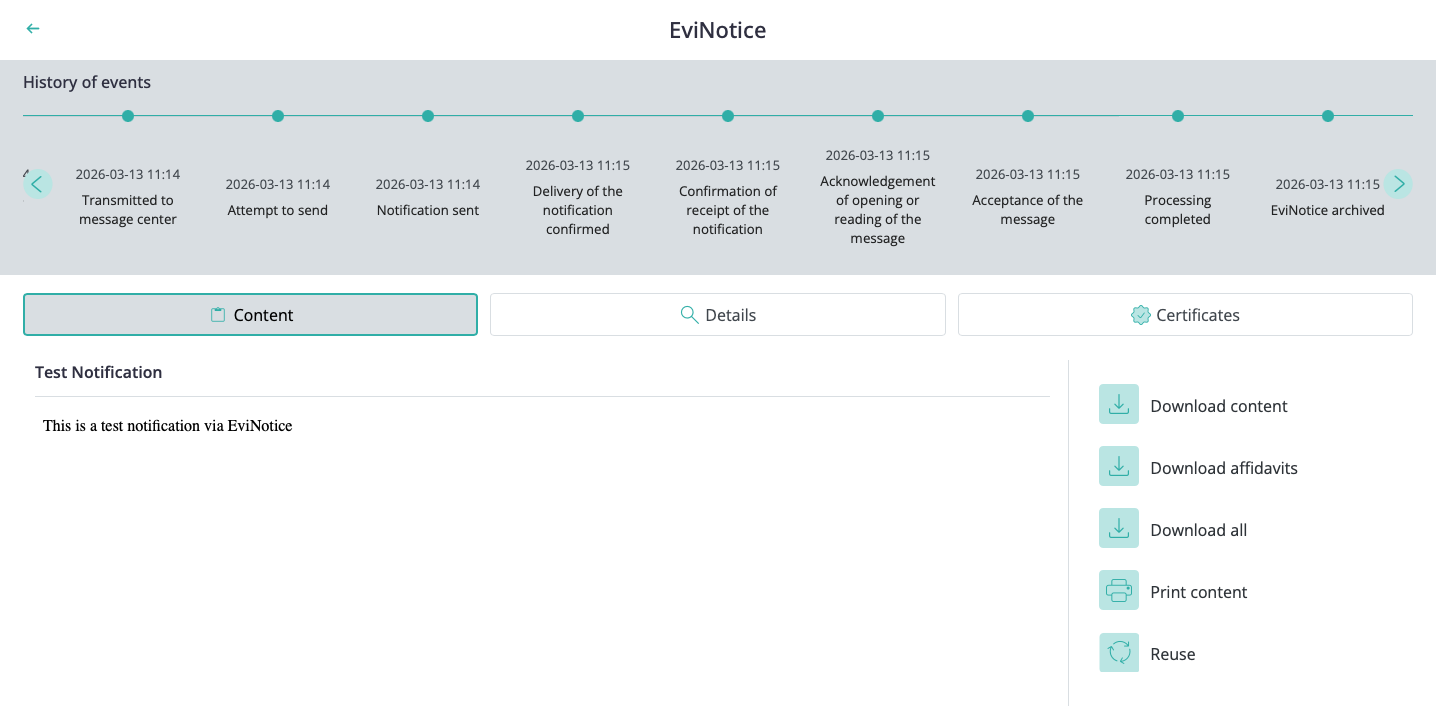Click the EviNotice archived event label
The height and width of the screenshot is (719, 1436).
[x=1328, y=210]
